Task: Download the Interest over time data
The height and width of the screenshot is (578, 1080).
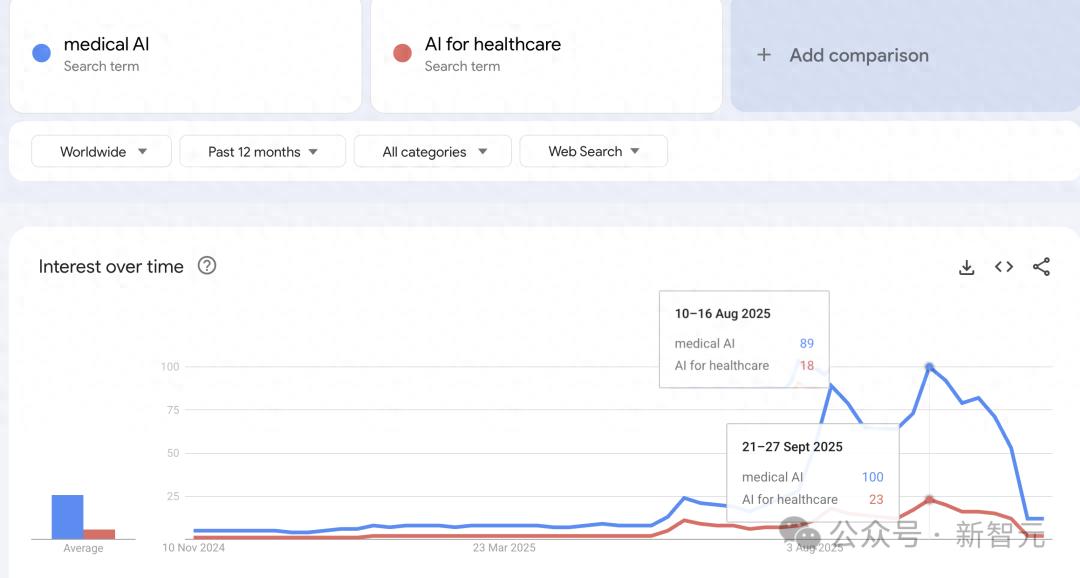Action: coord(966,267)
